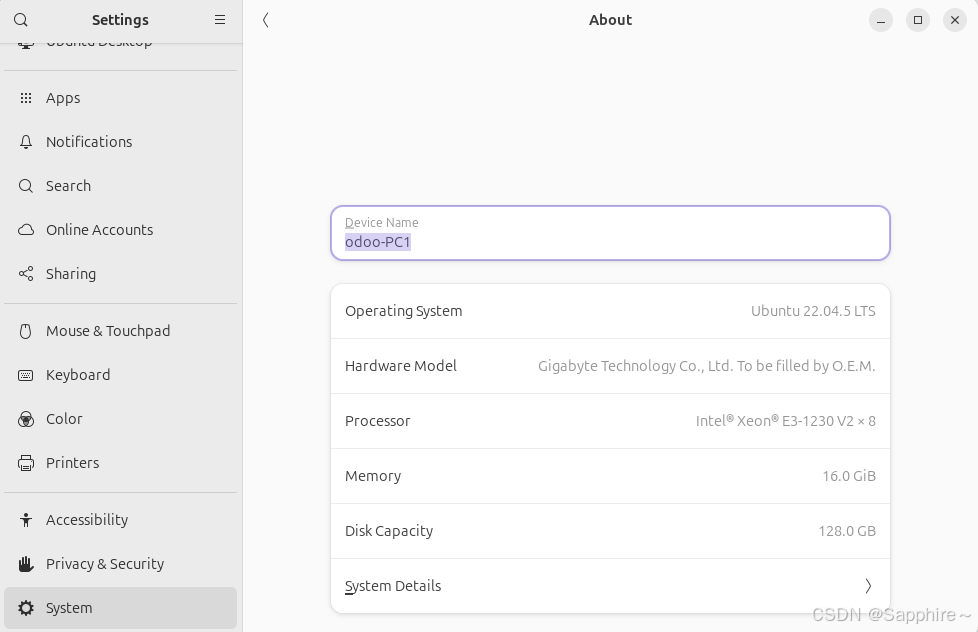Click the Color icon in sidebar
The height and width of the screenshot is (632, 978).
click(x=26, y=419)
